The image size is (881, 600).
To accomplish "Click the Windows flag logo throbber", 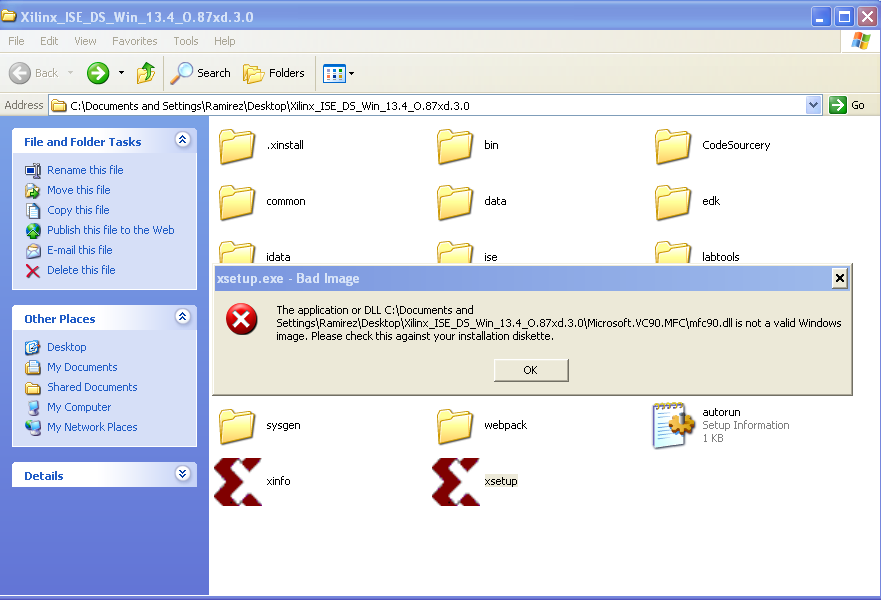I will click(860, 41).
